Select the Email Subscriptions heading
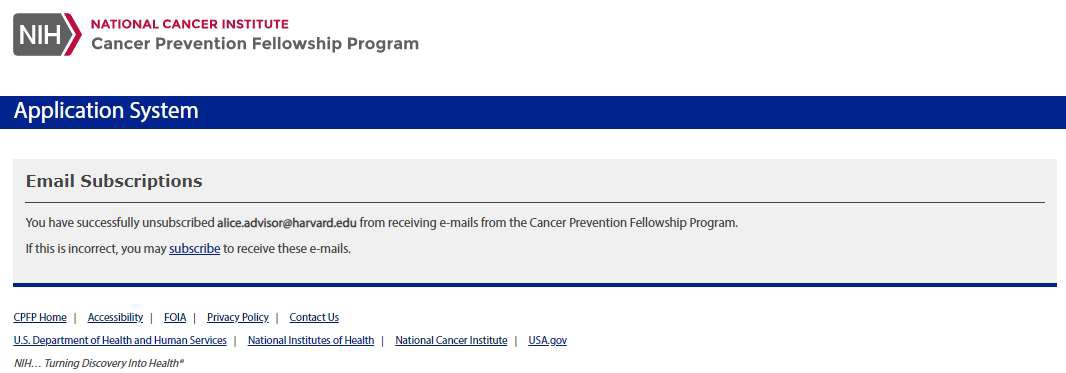Image resolution: width=1066 pixels, height=373 pixels. pos(114,181)
